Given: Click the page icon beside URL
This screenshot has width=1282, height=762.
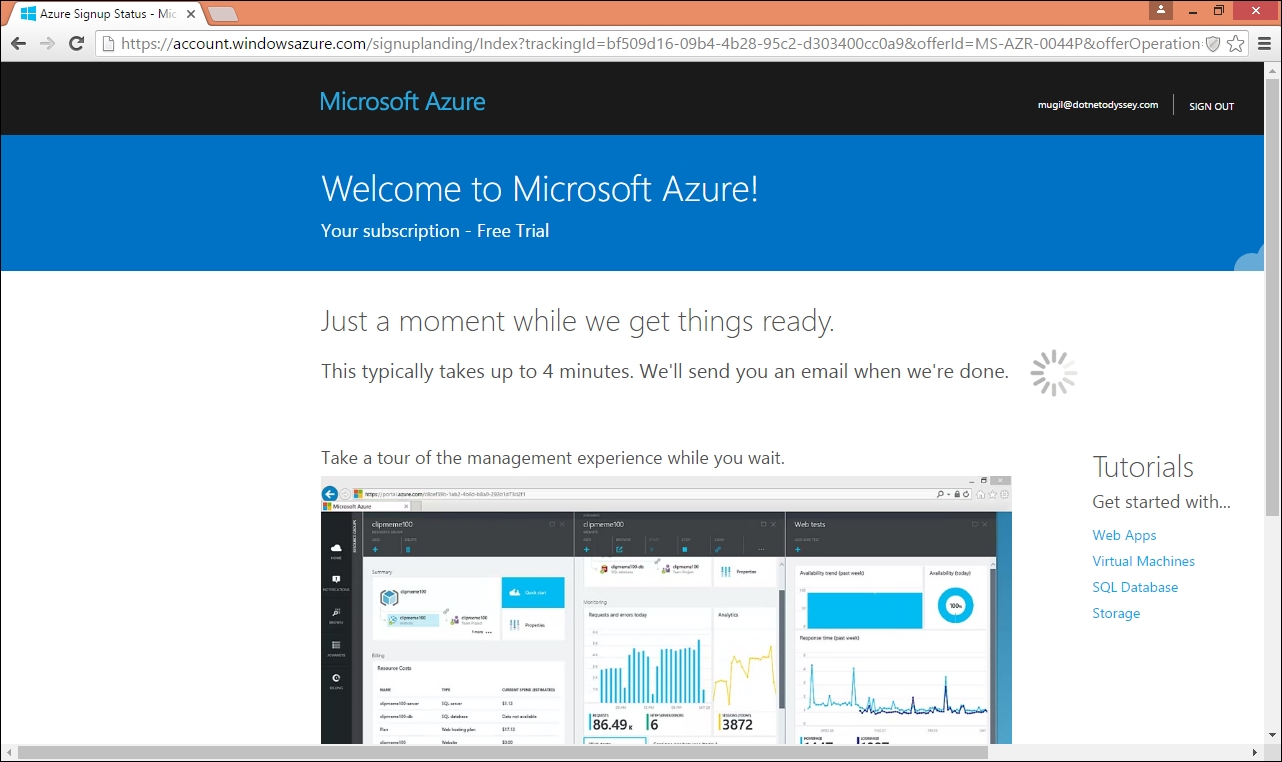Looking at the screenshot, I should click(108, 43).
